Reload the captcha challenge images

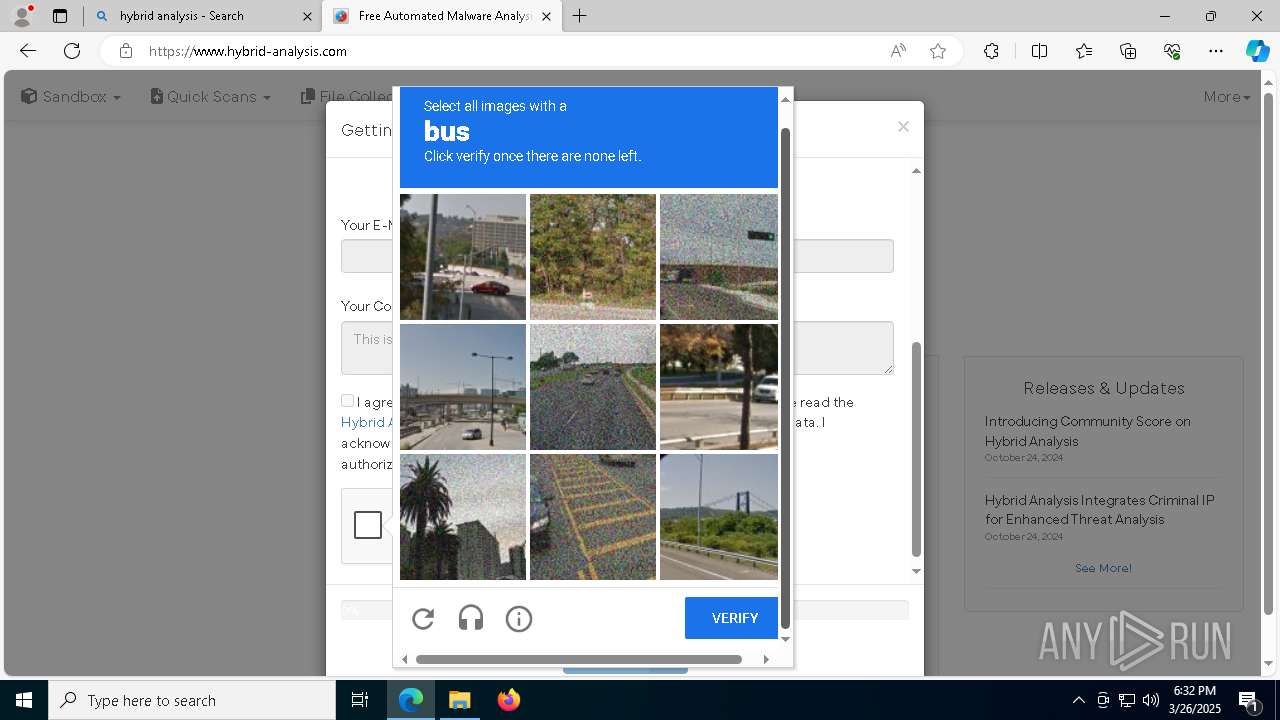click(423, 619)
